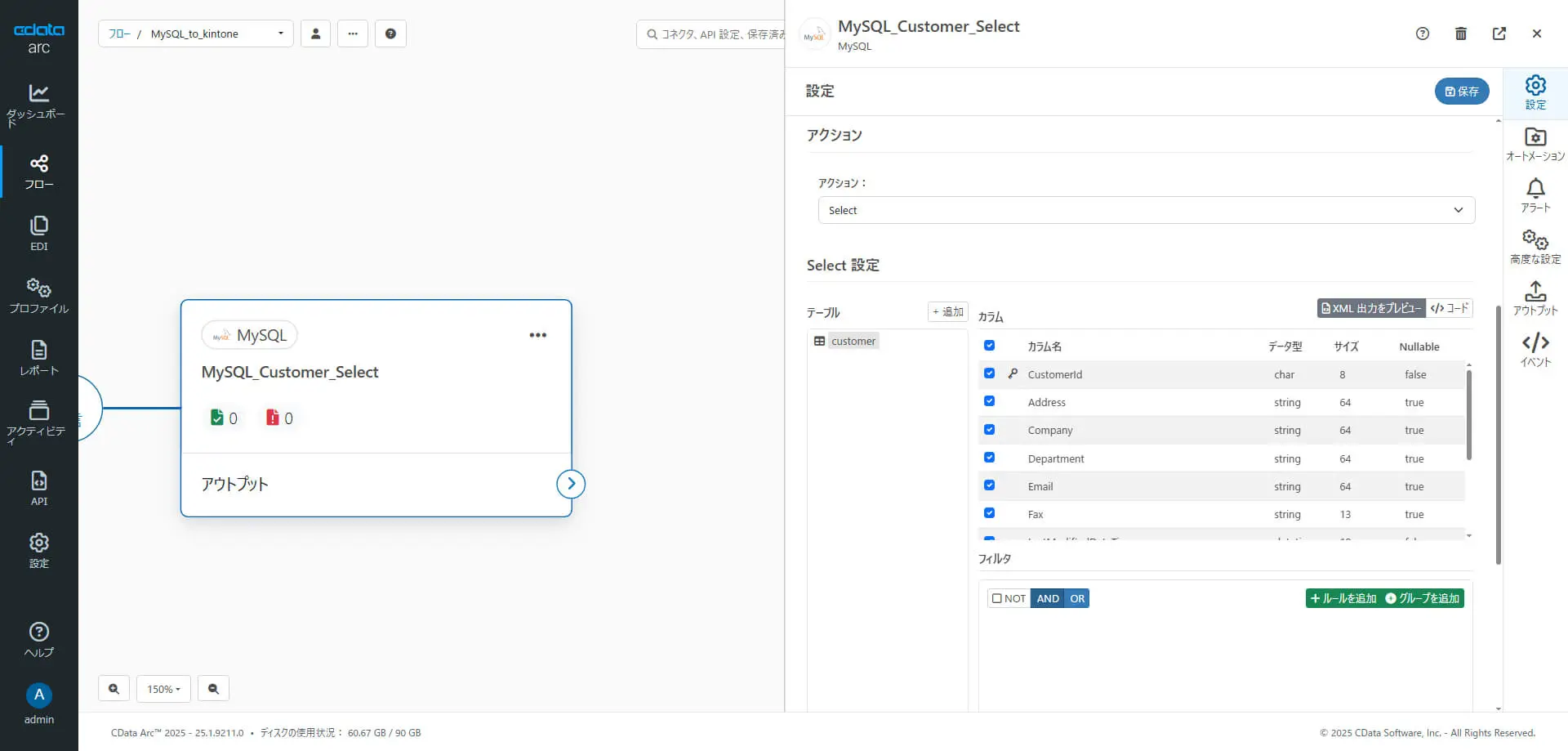Click the error count icon on connector card
The width and height of the screenshot is (1568, 751).
point(272,418)
